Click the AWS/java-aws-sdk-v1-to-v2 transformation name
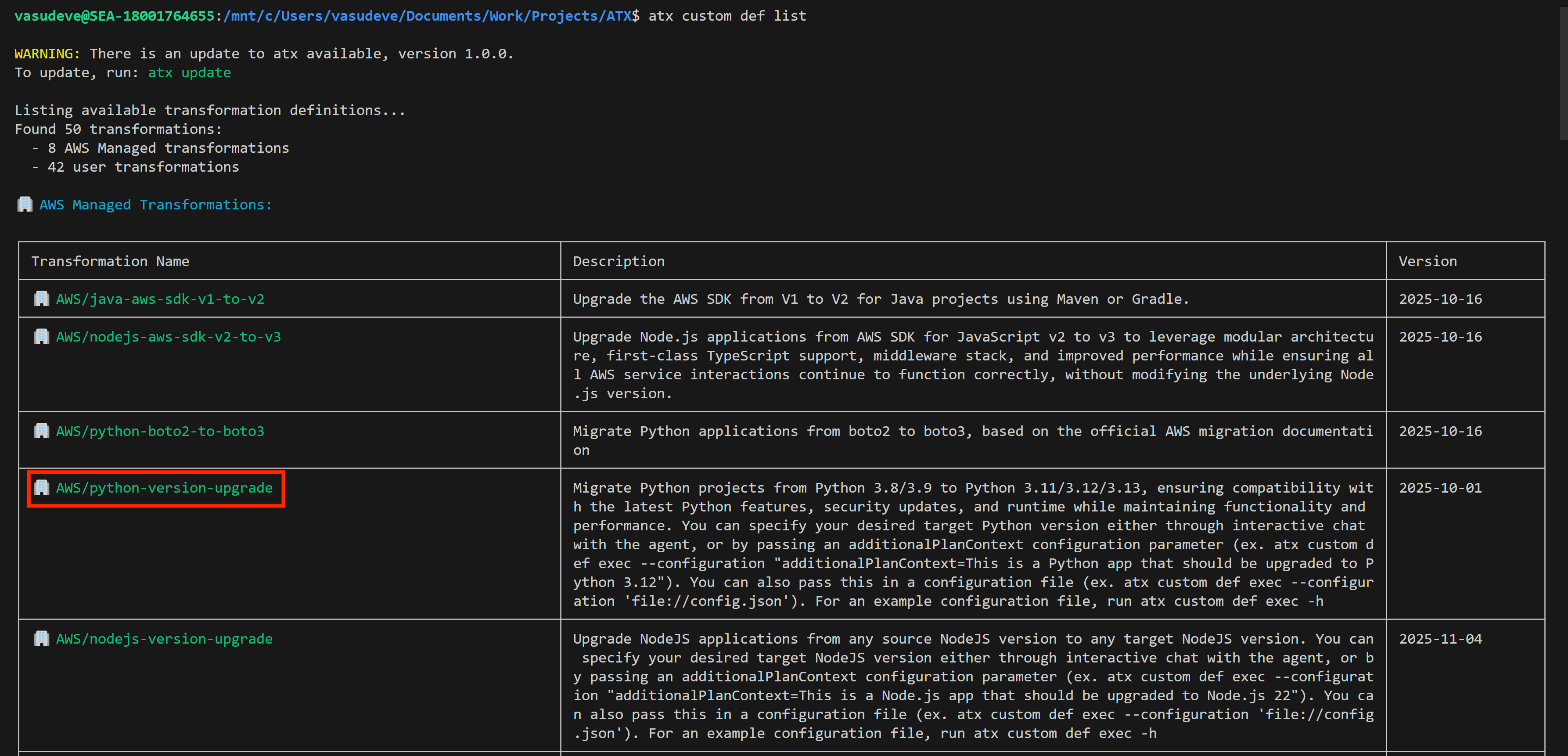This screenshot has height=756, width=1568. click(160, 299)
